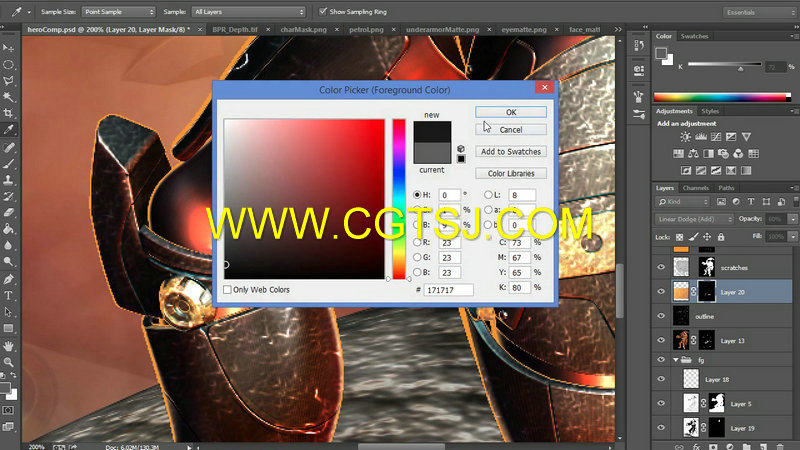Select the Move tool

8,48
